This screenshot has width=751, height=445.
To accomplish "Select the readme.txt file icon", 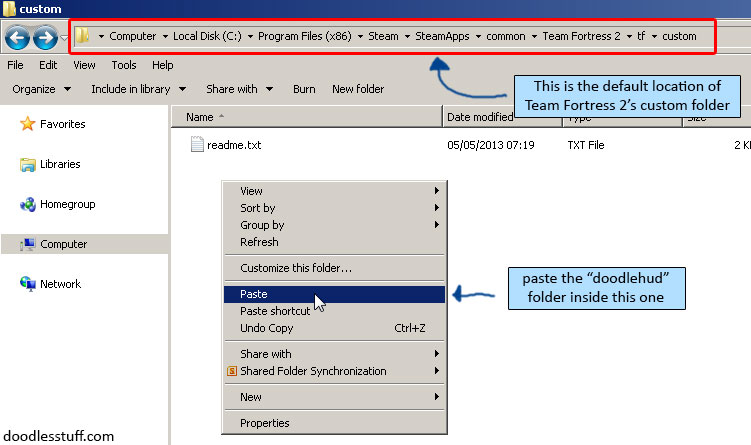I will [x=197, y=145].
